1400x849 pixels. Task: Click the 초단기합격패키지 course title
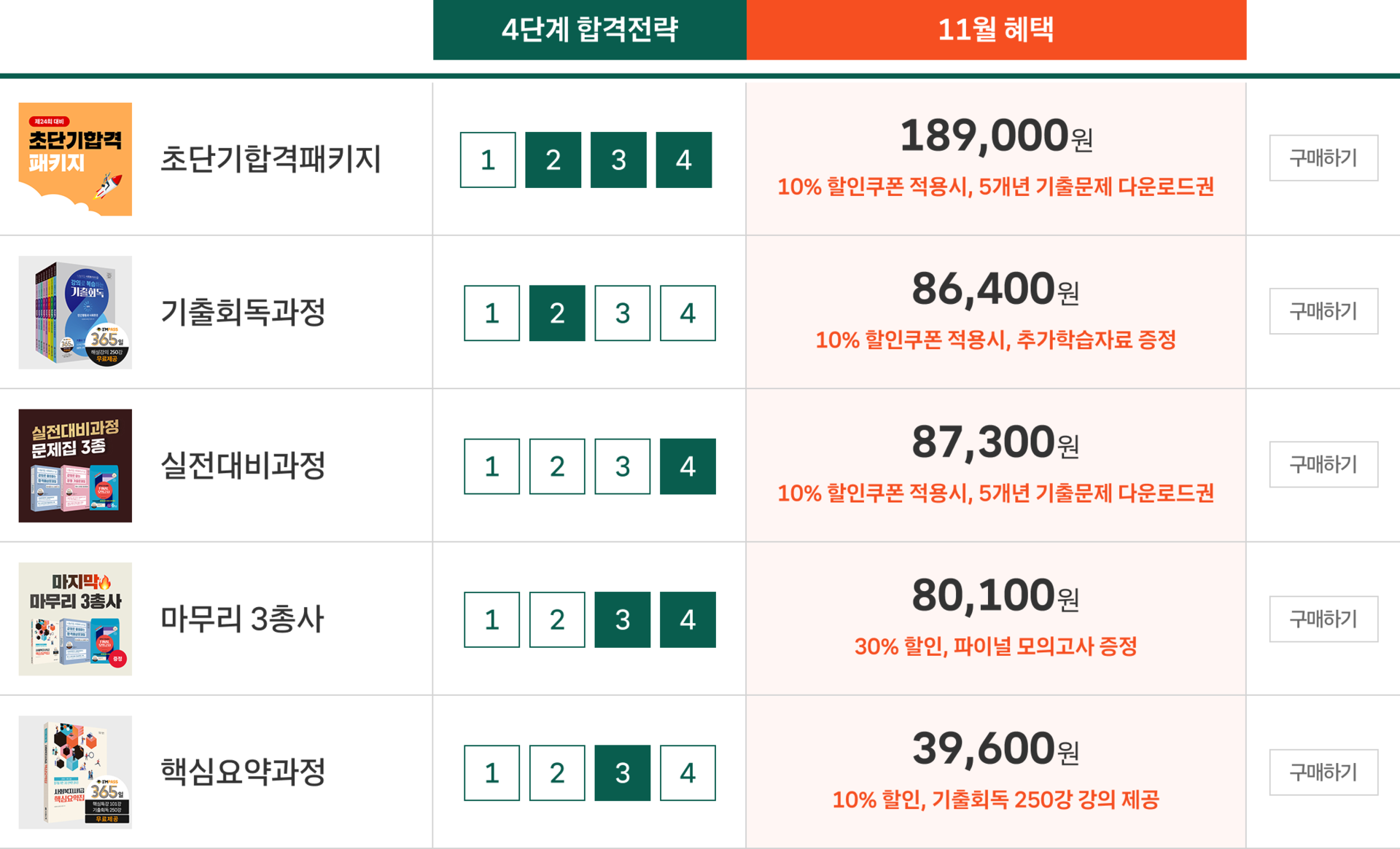click(271, 159)
